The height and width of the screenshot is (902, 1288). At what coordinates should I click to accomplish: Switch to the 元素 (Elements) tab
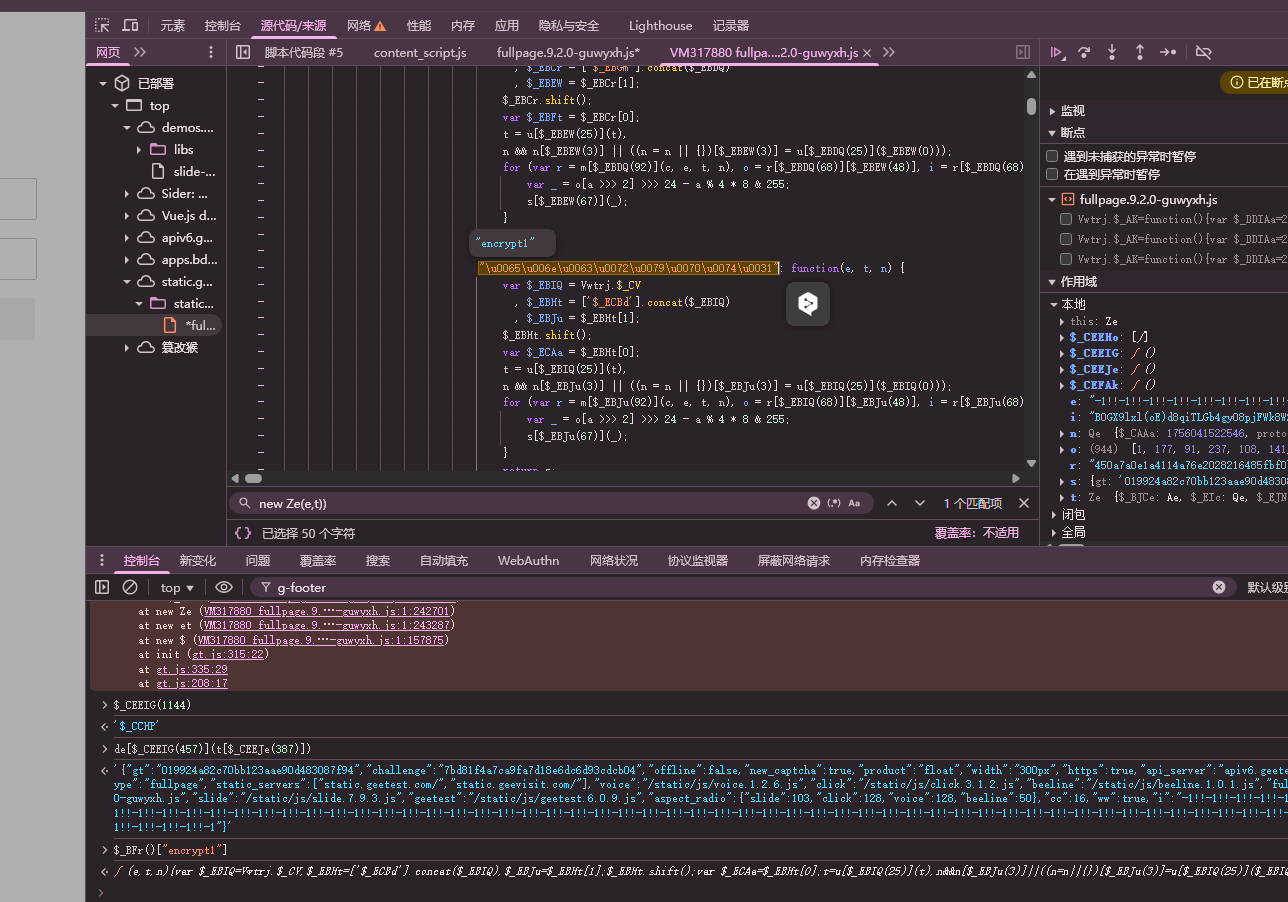(173, 25)
